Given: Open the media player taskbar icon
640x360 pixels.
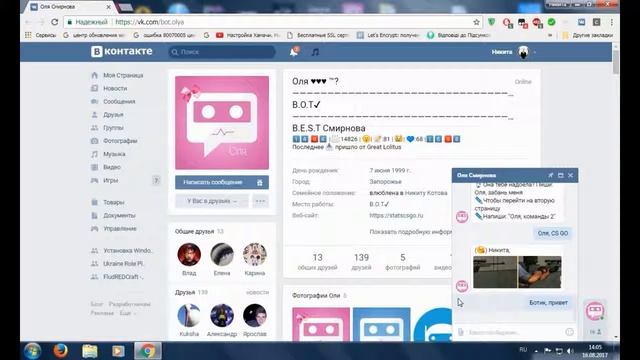Looking at the screenshot, I should [118, 351].
